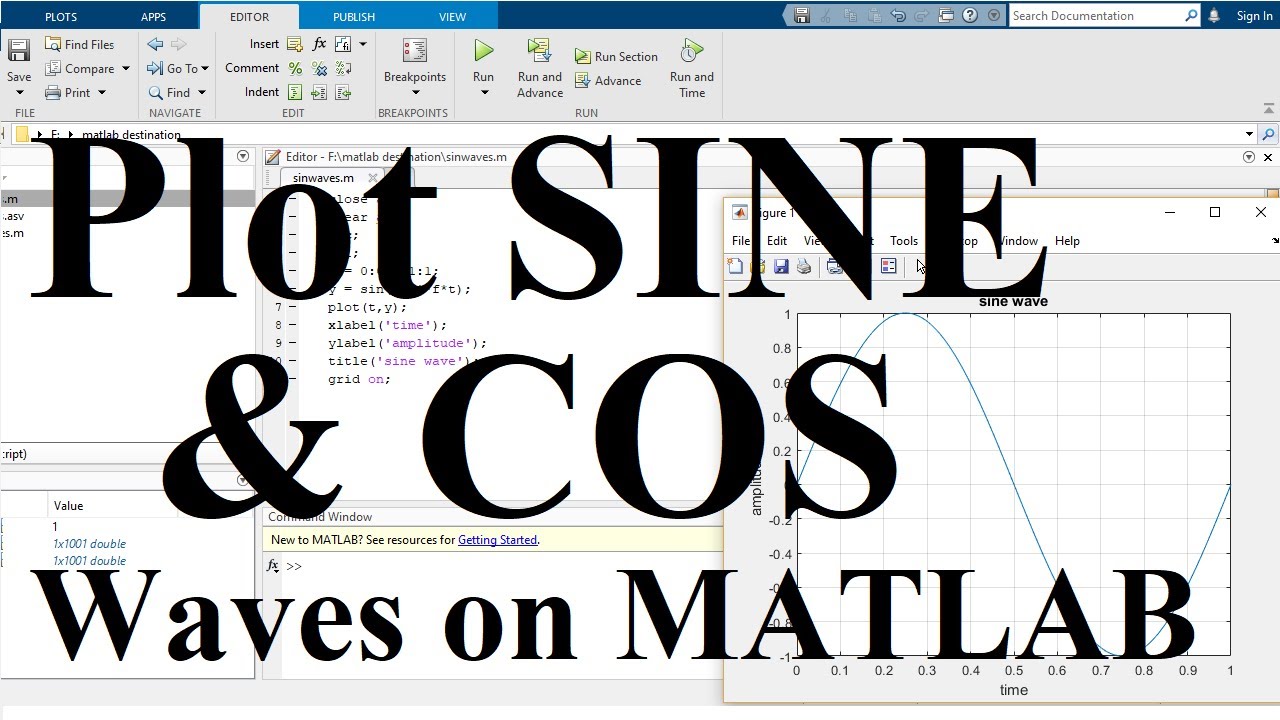Click the quick access Undo icon
The height and width of the screenshot is (720, 1280).
click(898, 16)
